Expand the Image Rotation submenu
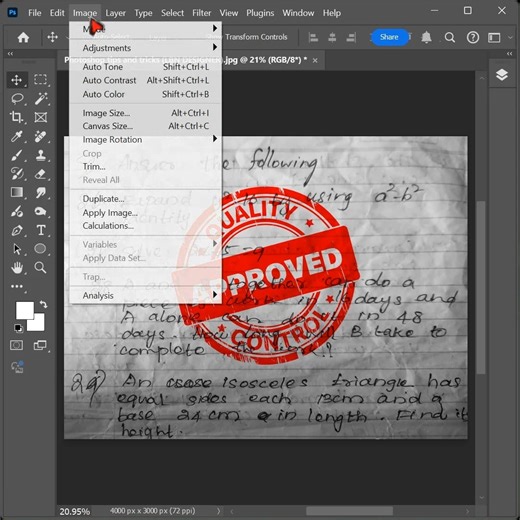 pyautogui.click(x=145, y=139)
